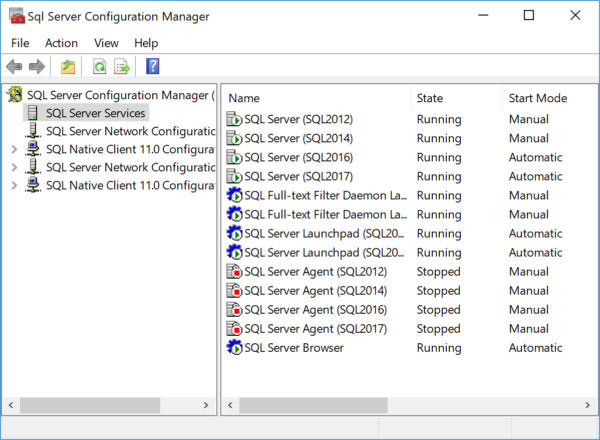Click the left arrow of the services list scrollbar

(x=230, y=405)
